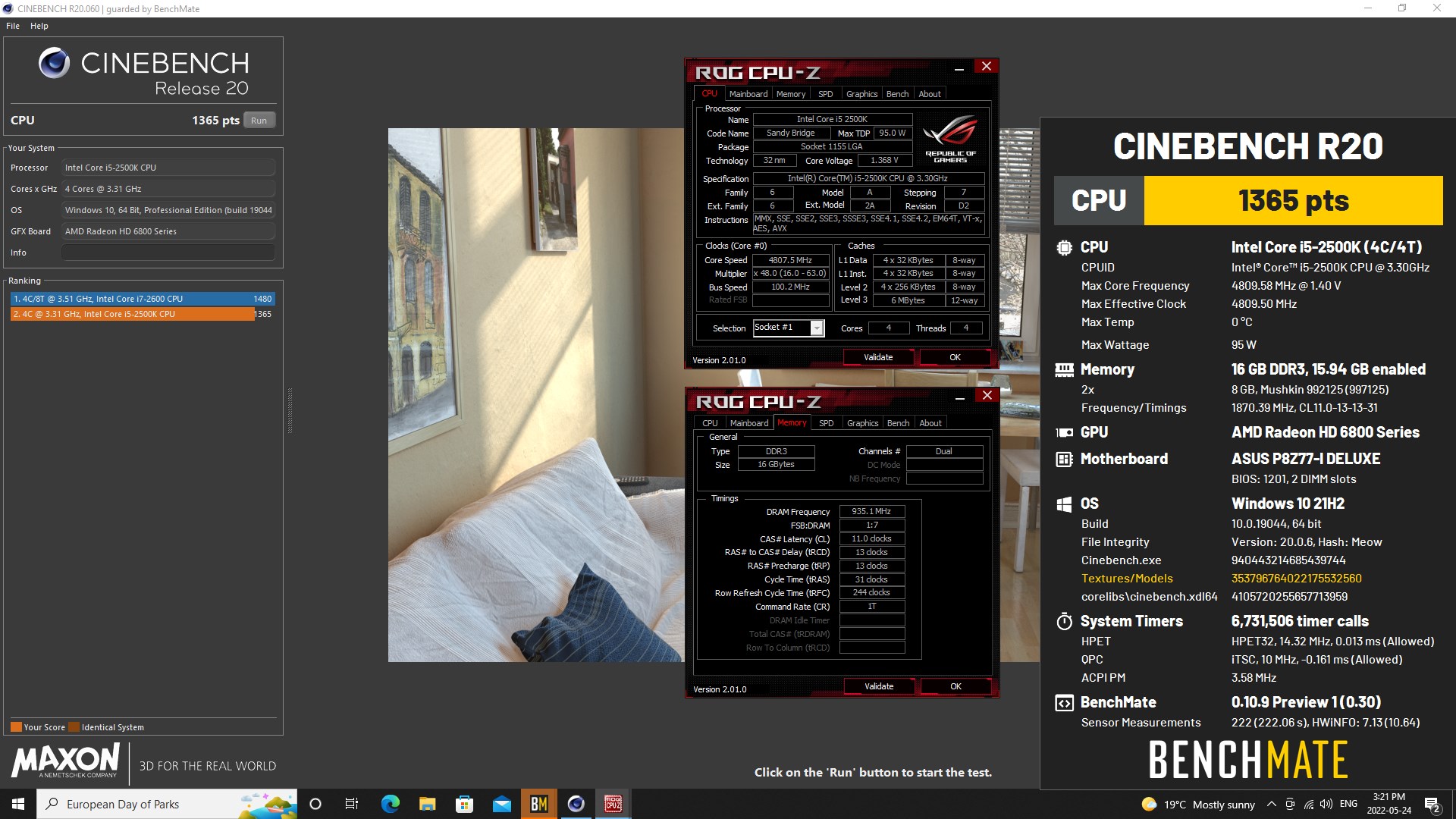Switch to Cinebench taskbar app
1456x819 pixels.
[x=576, y=804]
